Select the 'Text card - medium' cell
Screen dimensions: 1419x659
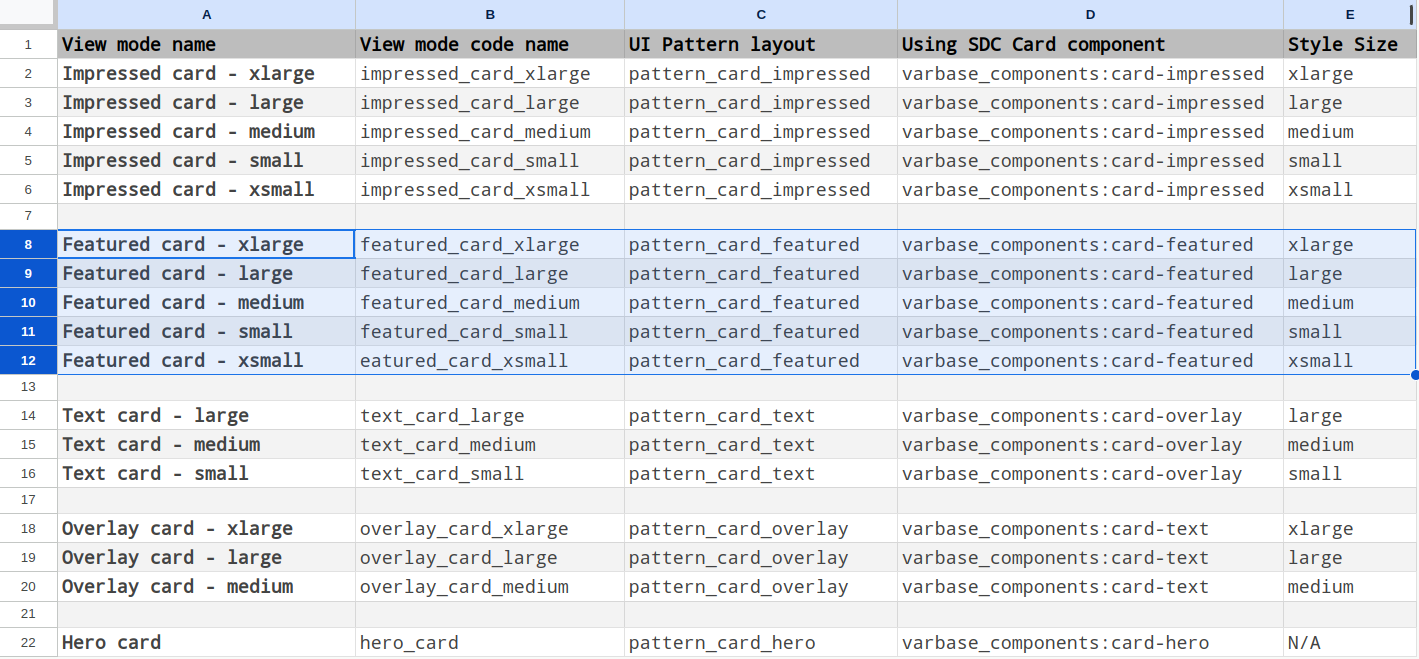[206, 445]
